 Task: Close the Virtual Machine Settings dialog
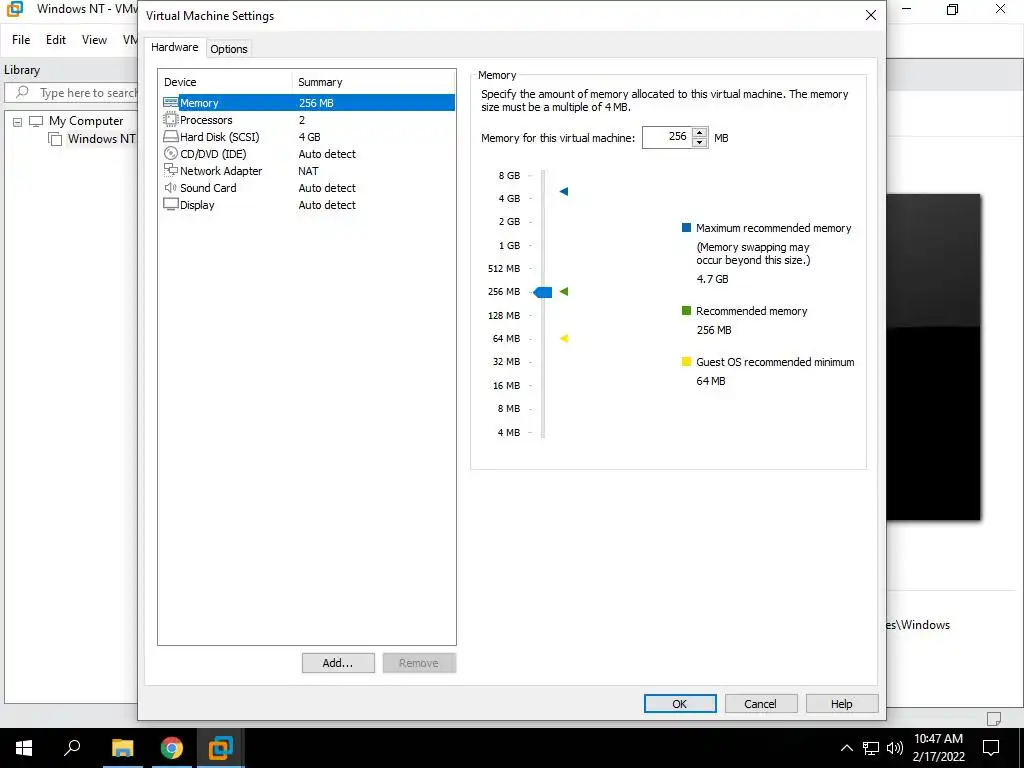(x=871, y=15)
